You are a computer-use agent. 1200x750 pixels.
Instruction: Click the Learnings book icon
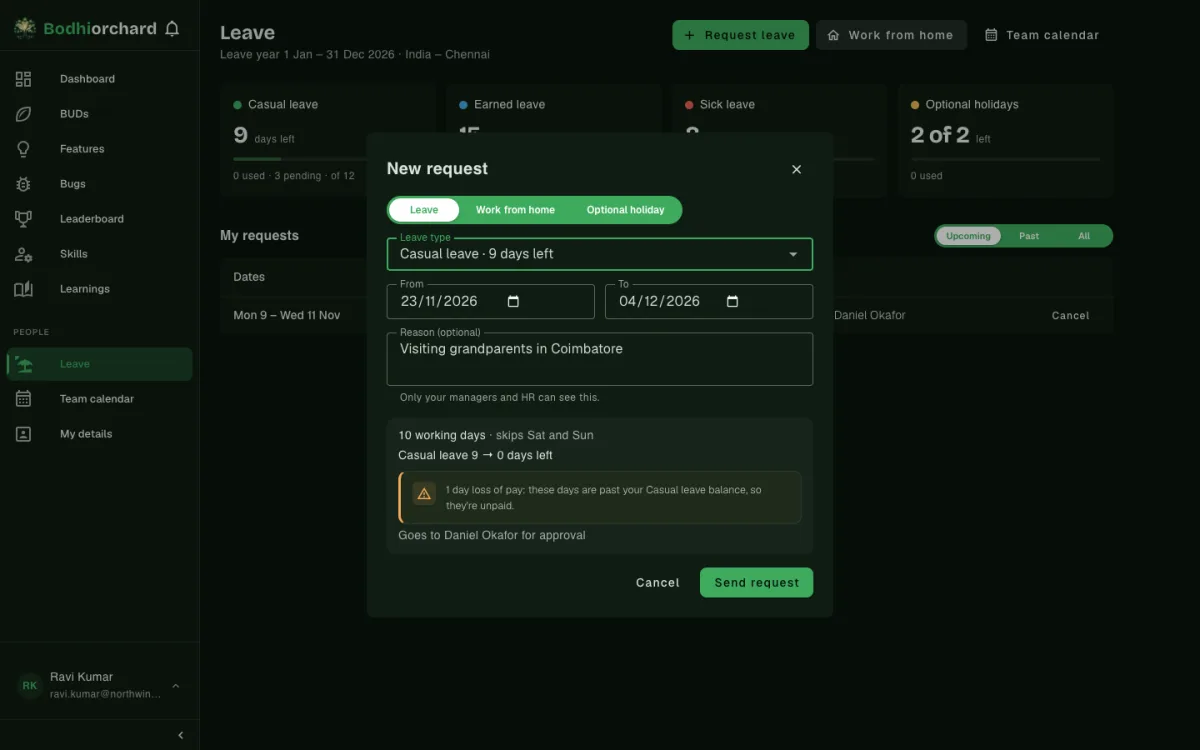click(x=23, y=289)
